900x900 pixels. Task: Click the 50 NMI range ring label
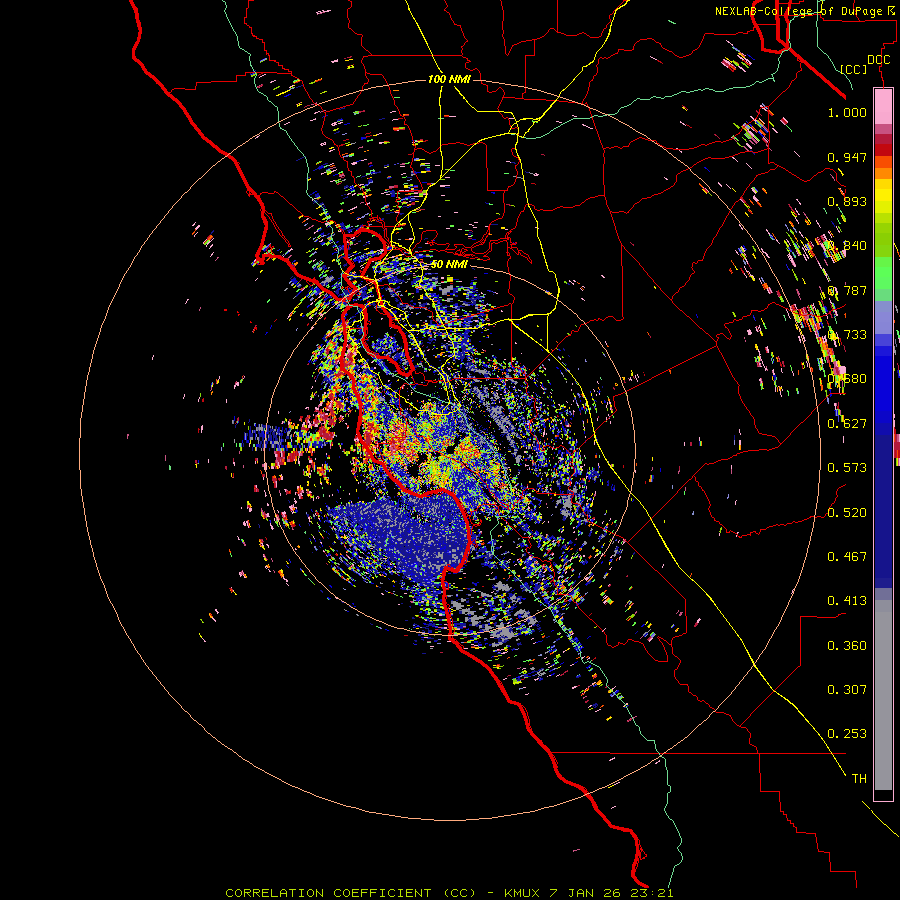pyautogui.click(x=449, y=264)
